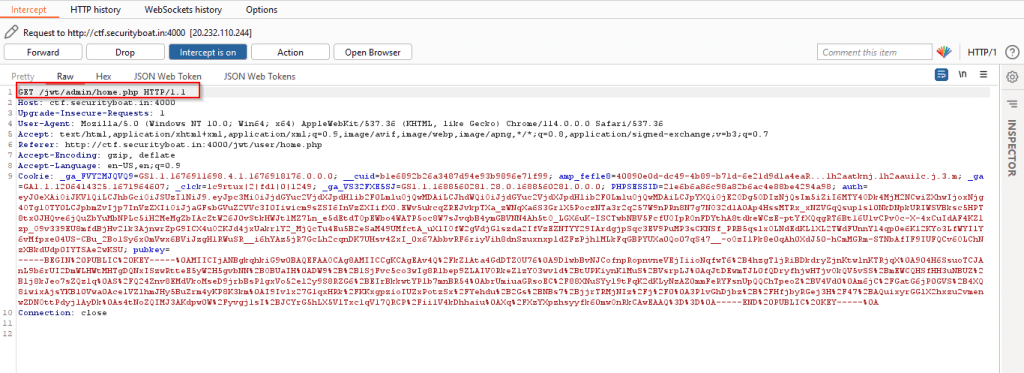Toggle the word wrap button
1024x373 pixels.
(x=942, y=75)
